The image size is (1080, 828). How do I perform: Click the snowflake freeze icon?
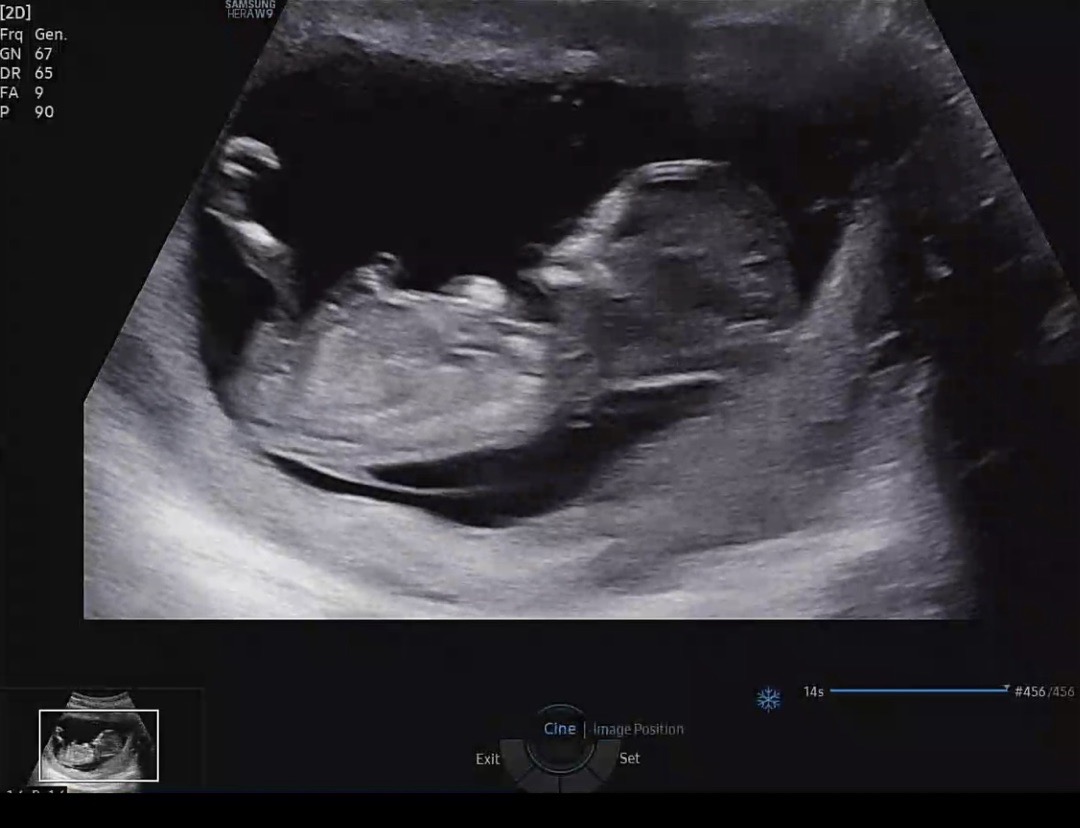click(x=768, y=698)
